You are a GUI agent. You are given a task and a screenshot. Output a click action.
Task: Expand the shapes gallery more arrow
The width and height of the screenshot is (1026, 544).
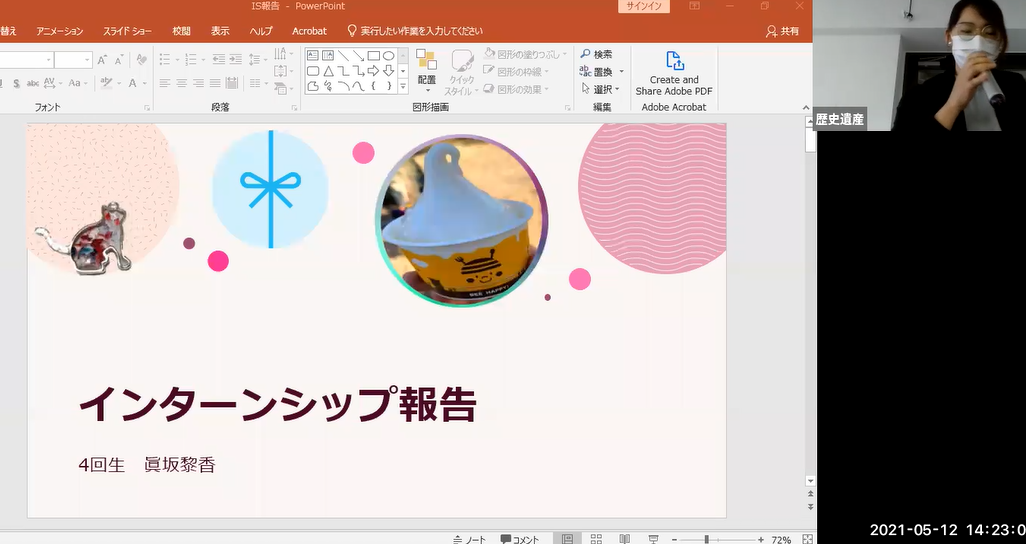click(x=403, y=87)
